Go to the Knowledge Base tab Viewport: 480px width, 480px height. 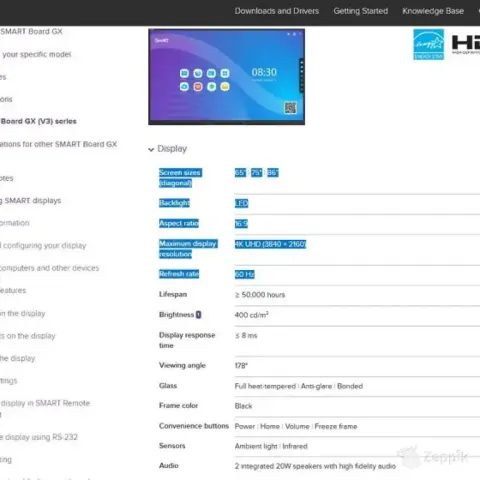coord(433,11)
